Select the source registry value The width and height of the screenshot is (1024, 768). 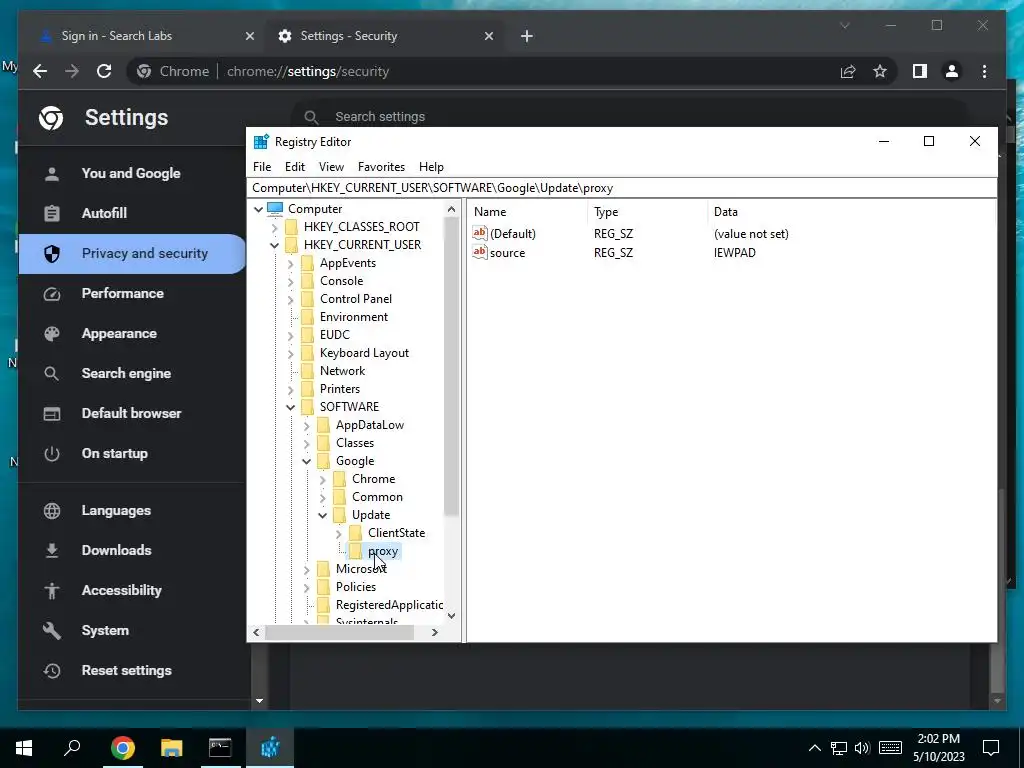[x=507, y=253]
